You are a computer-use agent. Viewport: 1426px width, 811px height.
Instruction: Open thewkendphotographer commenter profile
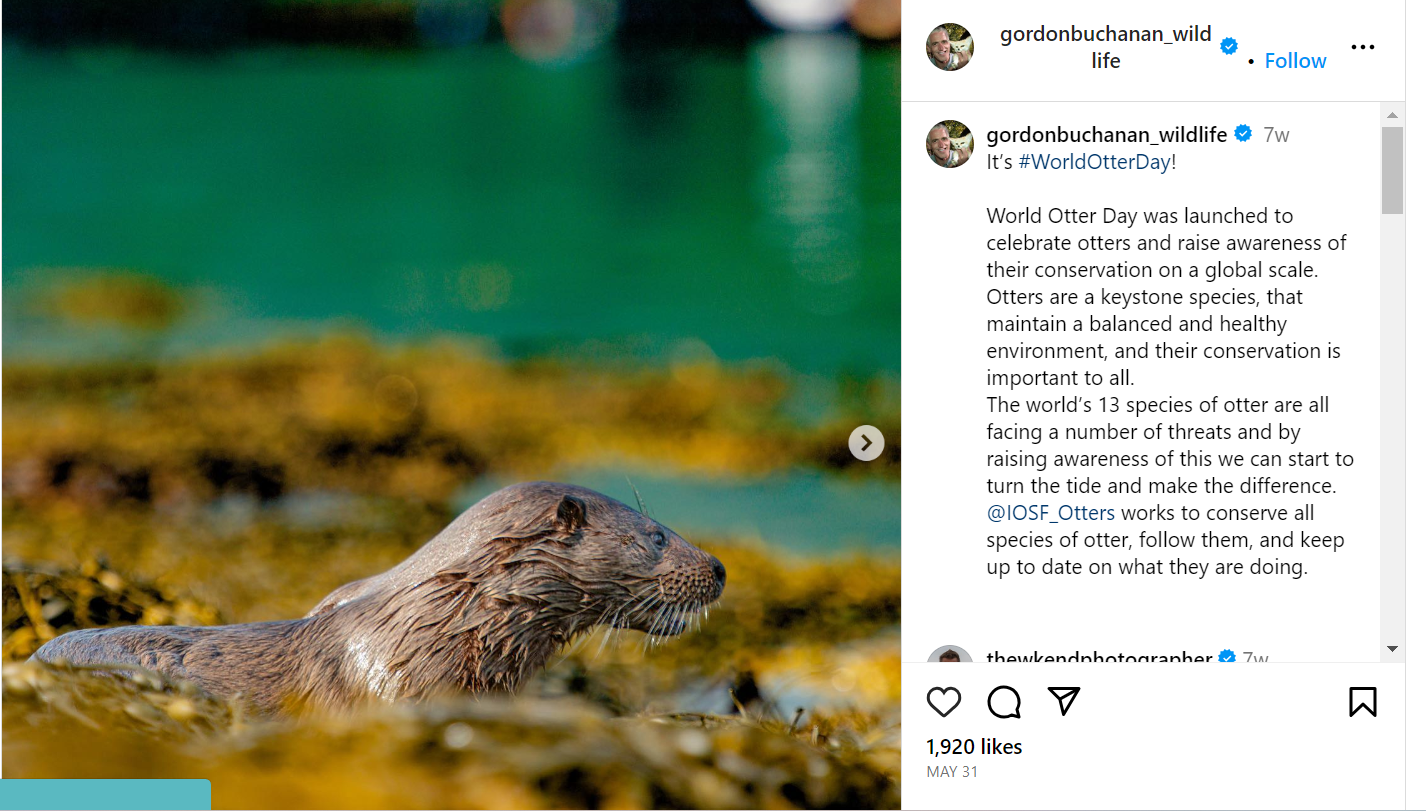(x=1099, y=656)
